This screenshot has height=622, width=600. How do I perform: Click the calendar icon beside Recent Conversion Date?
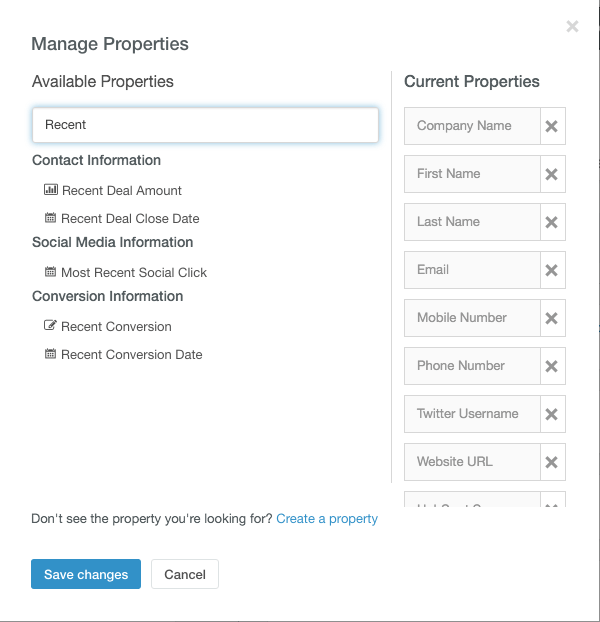50,353
